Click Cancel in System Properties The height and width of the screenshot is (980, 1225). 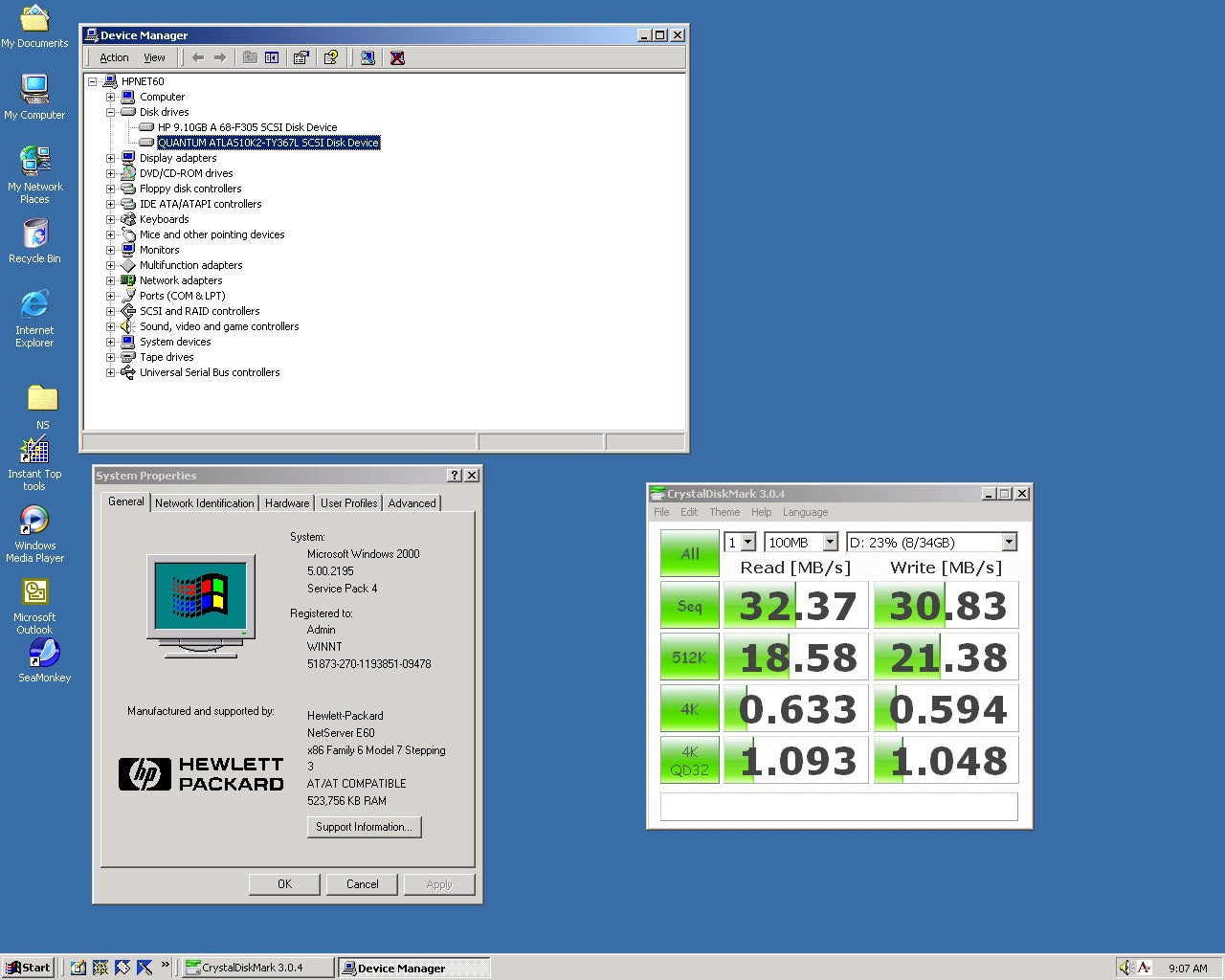362,884
